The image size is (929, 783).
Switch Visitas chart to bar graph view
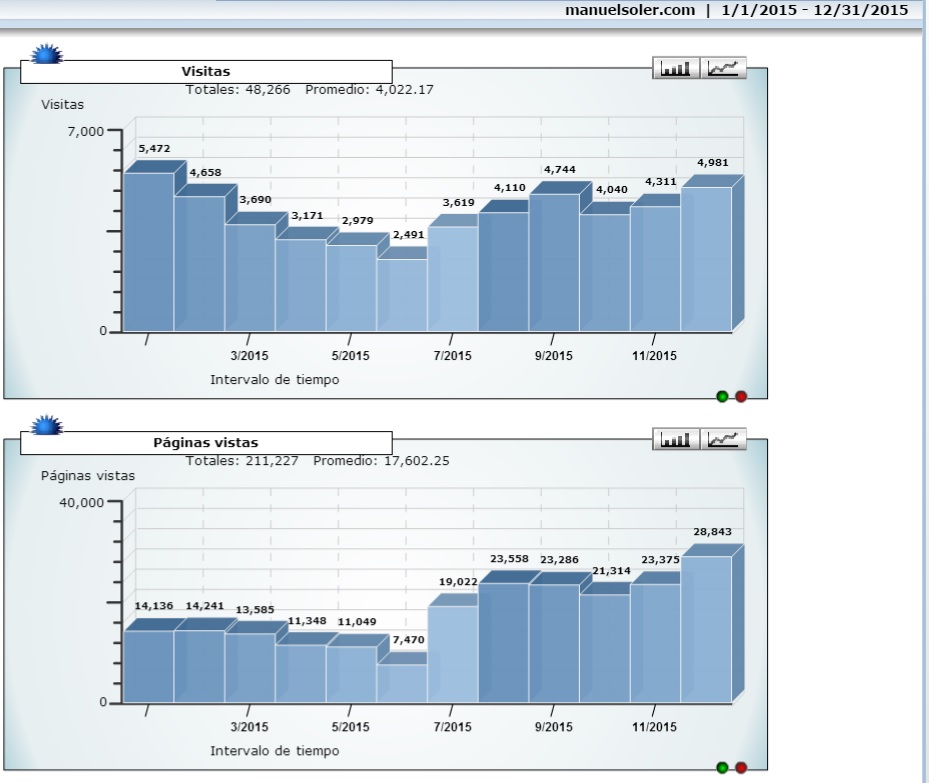676,68
